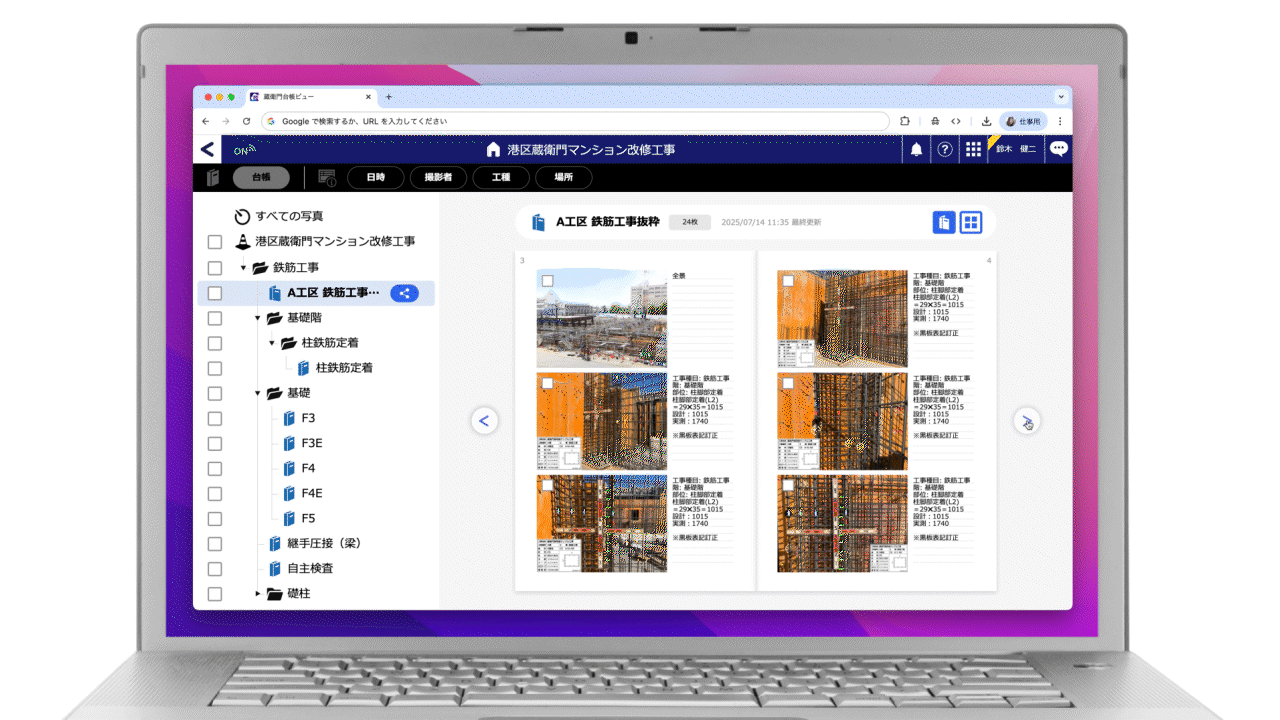Click the back chevron in app header
Viewport: 1280px width, 720px height.
coord(207,150)
